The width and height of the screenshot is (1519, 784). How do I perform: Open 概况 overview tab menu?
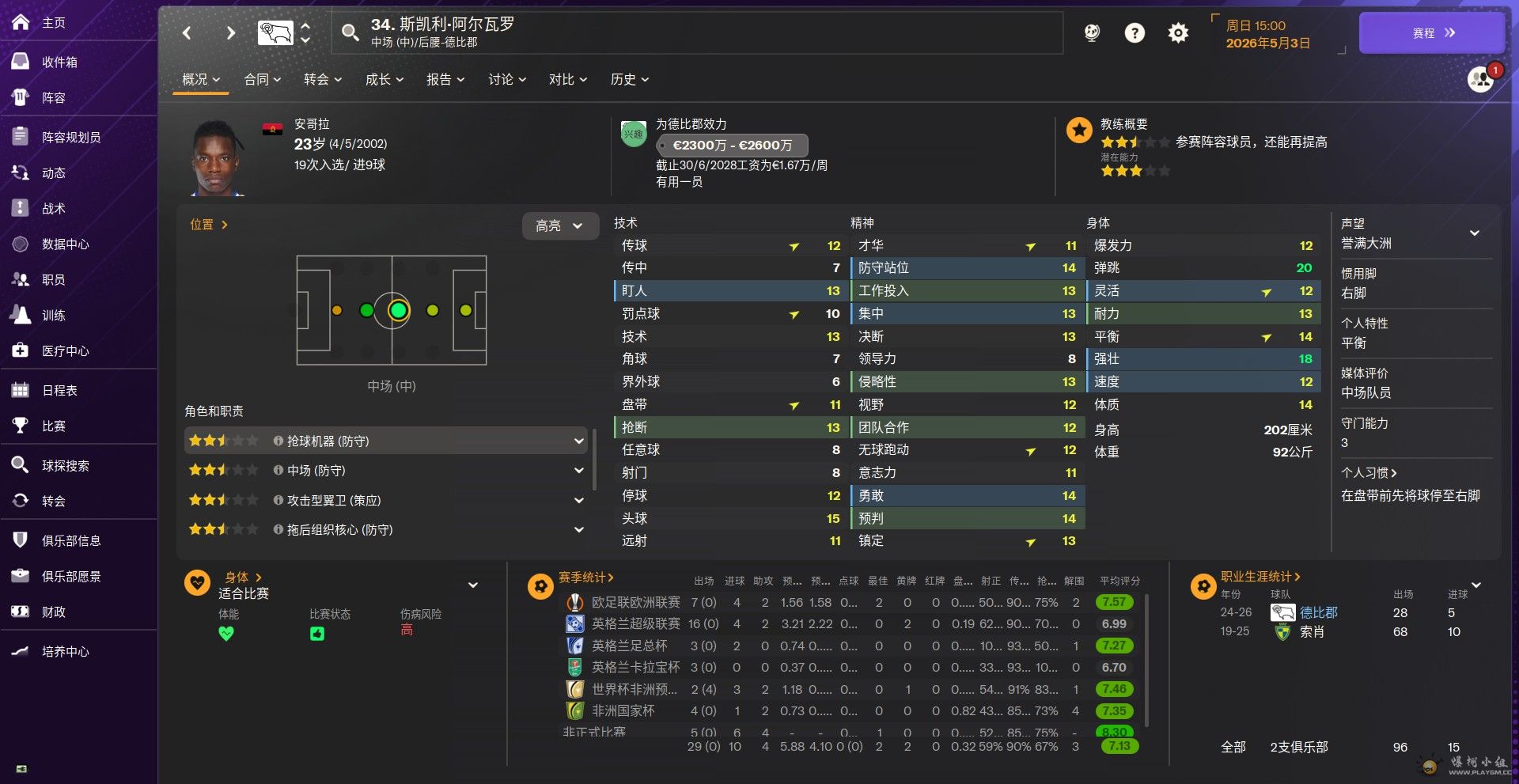(x=201, y=79)
